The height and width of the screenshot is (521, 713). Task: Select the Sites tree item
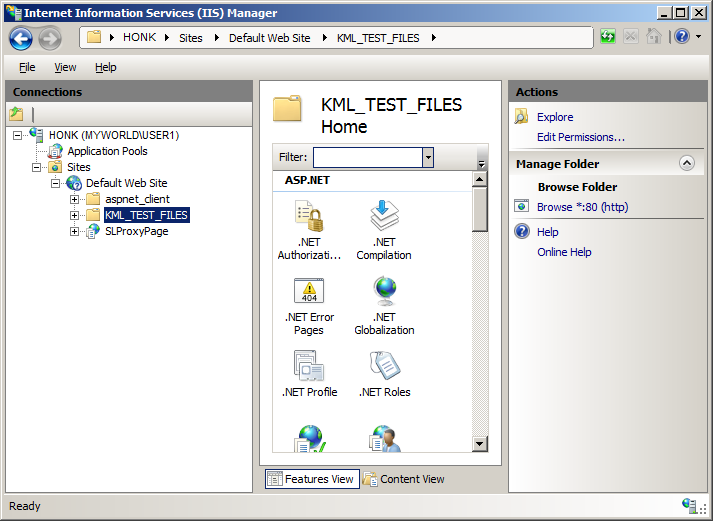(79, 167)
